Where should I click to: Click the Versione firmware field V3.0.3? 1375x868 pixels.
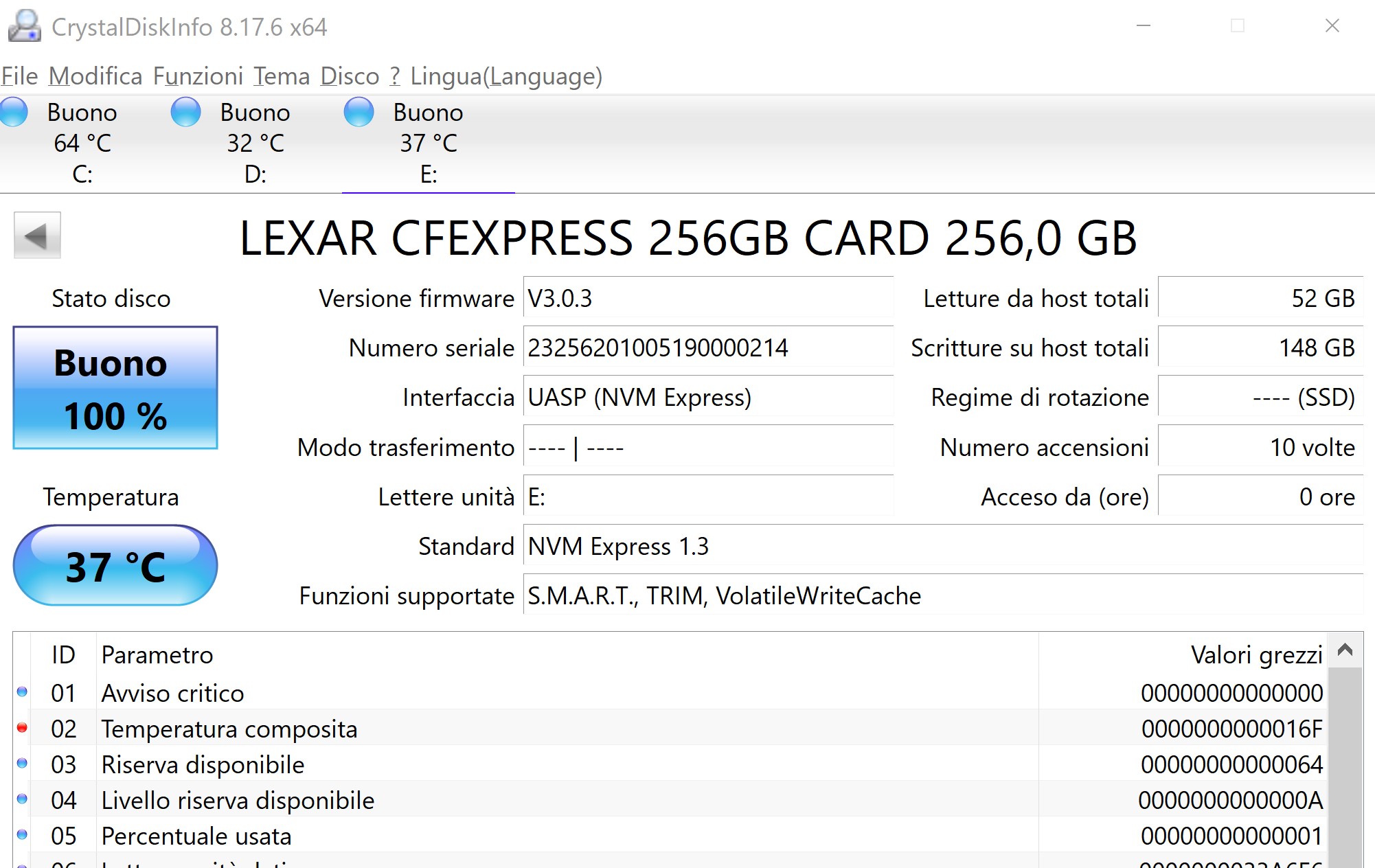click(x=708, y=297)
